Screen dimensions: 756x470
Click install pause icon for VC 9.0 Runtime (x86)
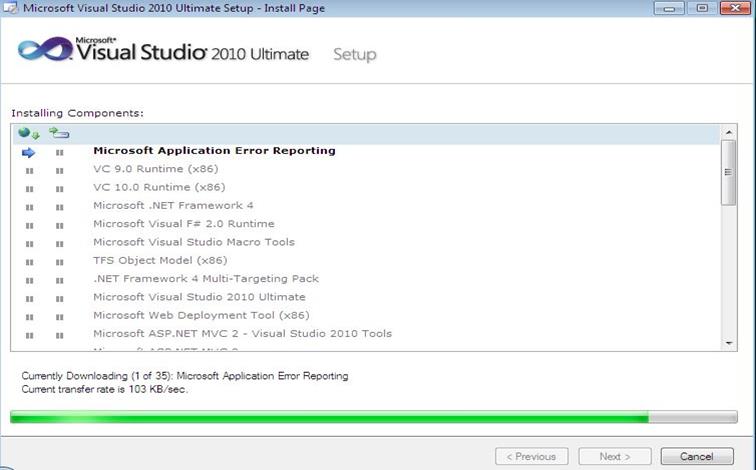pyautogui.click(x=59, y=171)
